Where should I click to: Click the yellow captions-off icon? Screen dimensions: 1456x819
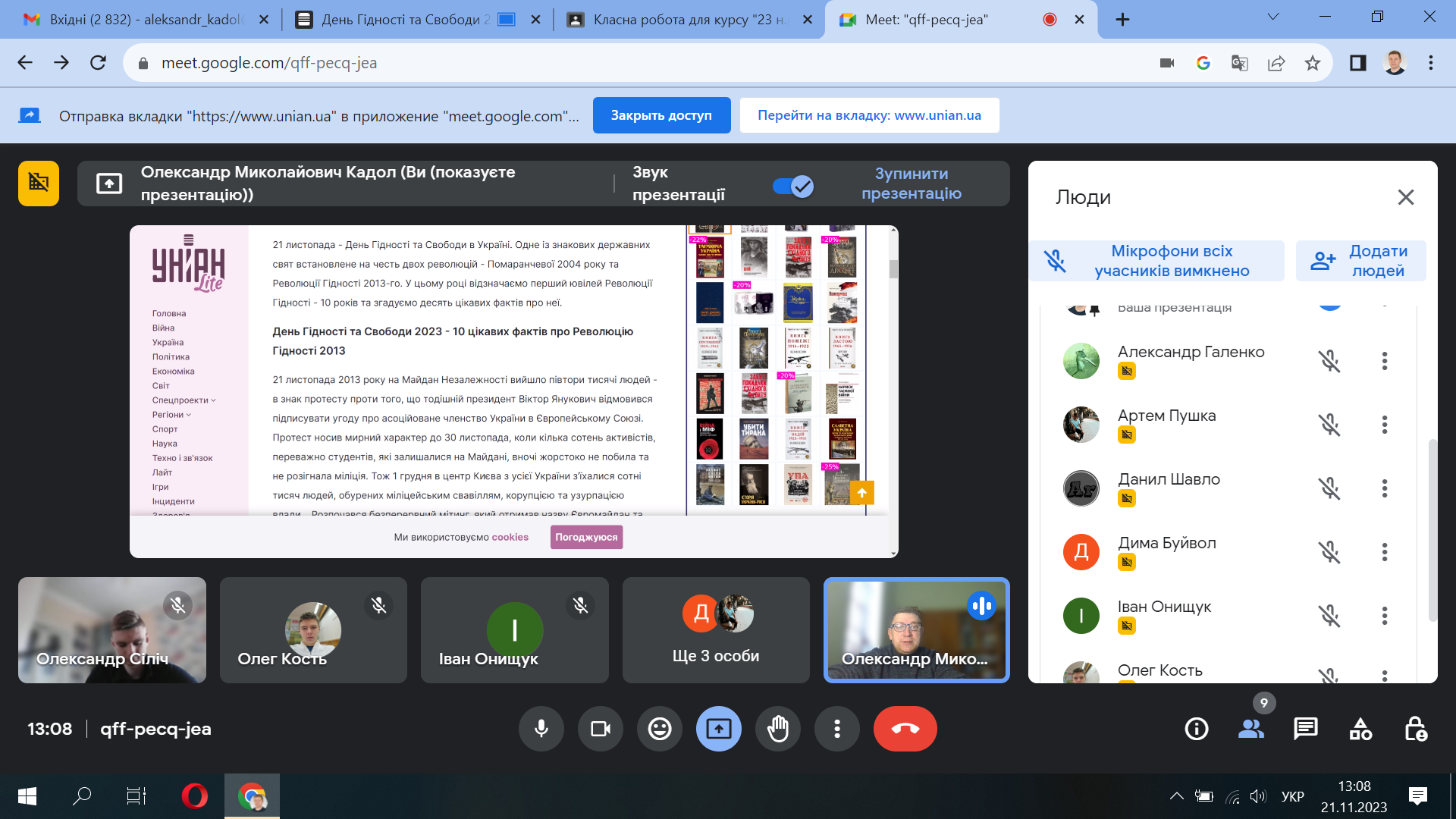pos(39,183)
